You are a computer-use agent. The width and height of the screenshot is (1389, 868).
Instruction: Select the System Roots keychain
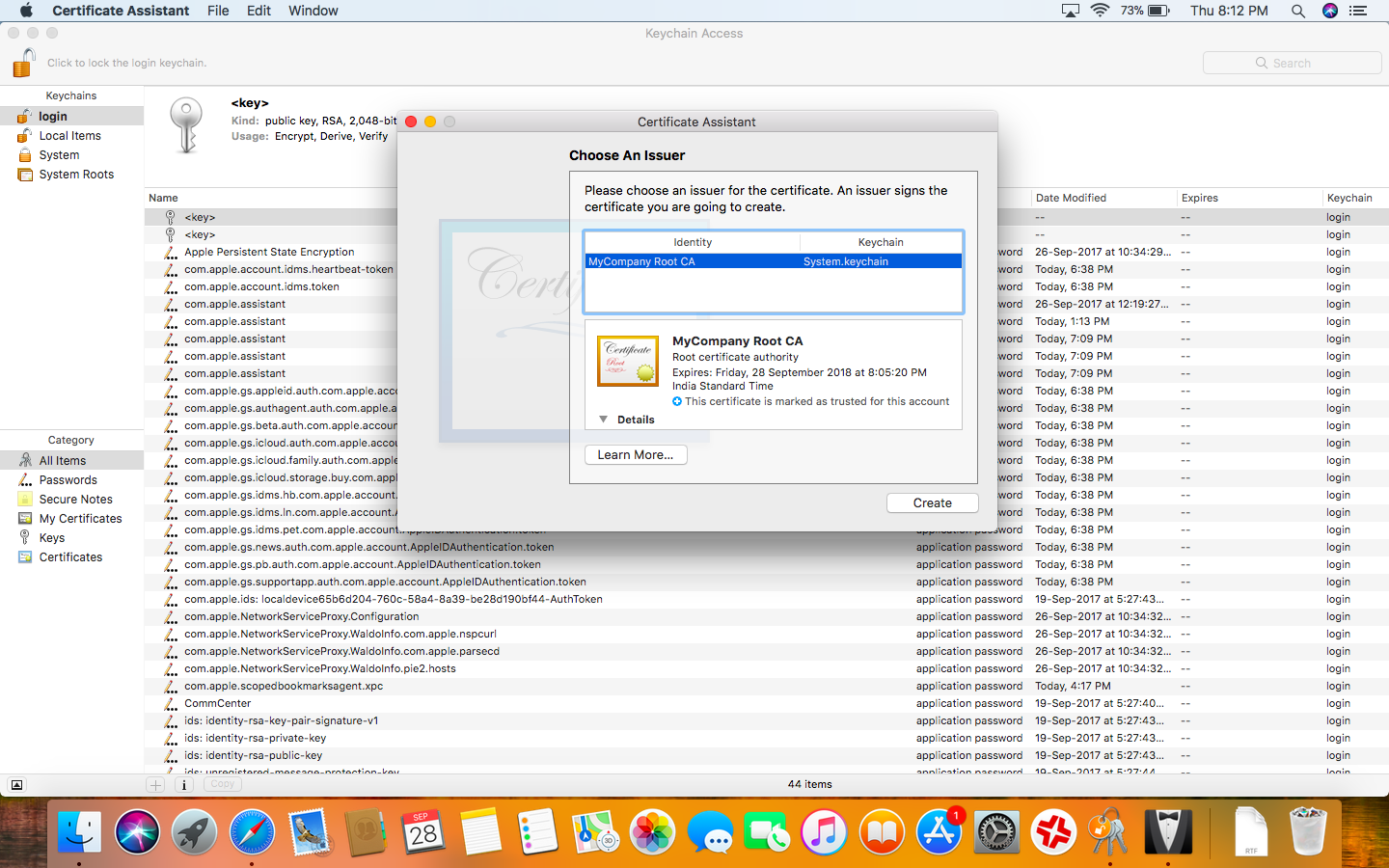click(71, 175)
